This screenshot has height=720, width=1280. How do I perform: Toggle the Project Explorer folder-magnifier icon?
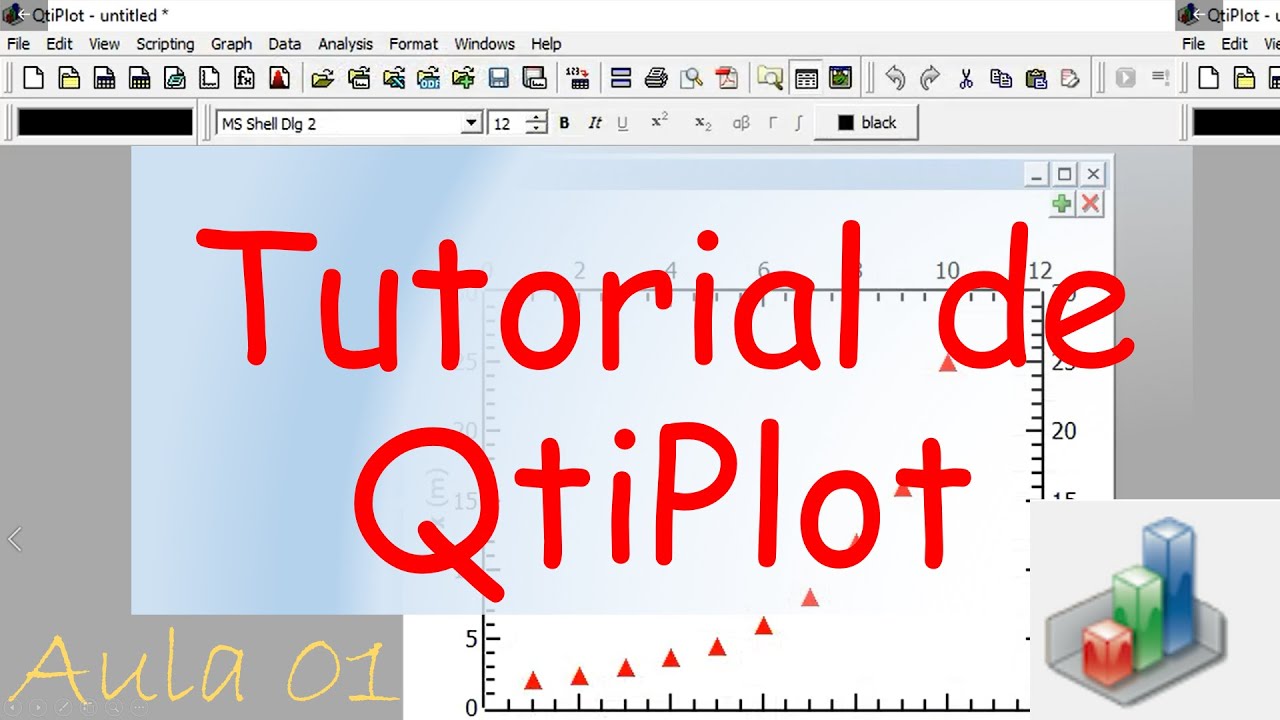pyautogui.click(x=770, y=78)
